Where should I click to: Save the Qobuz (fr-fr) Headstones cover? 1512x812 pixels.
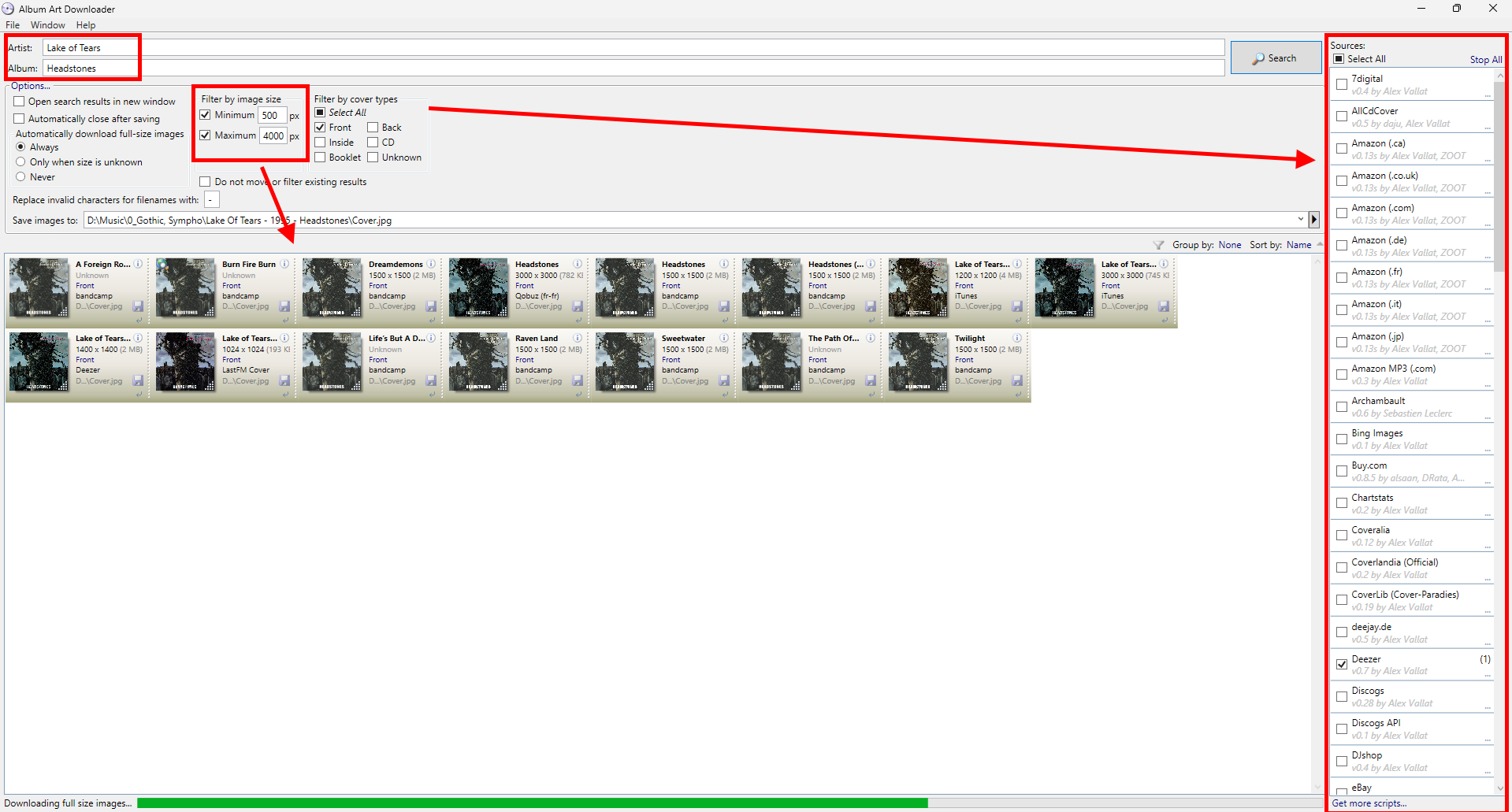coord(578,306)
